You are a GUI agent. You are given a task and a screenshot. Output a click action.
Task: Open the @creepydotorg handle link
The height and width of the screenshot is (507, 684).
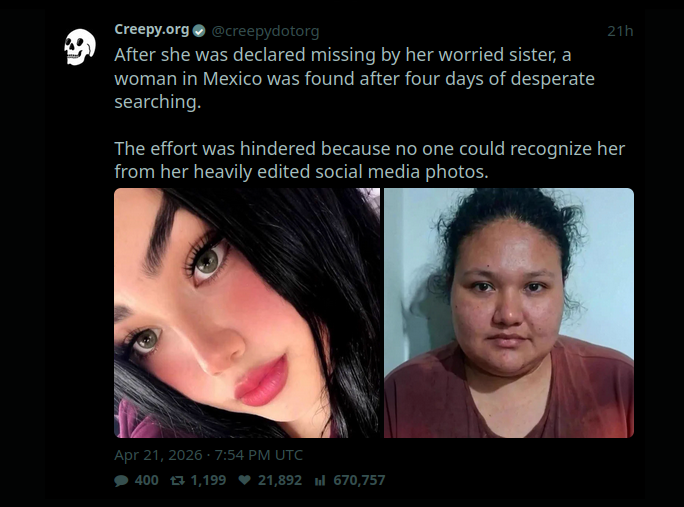point(265,31)
